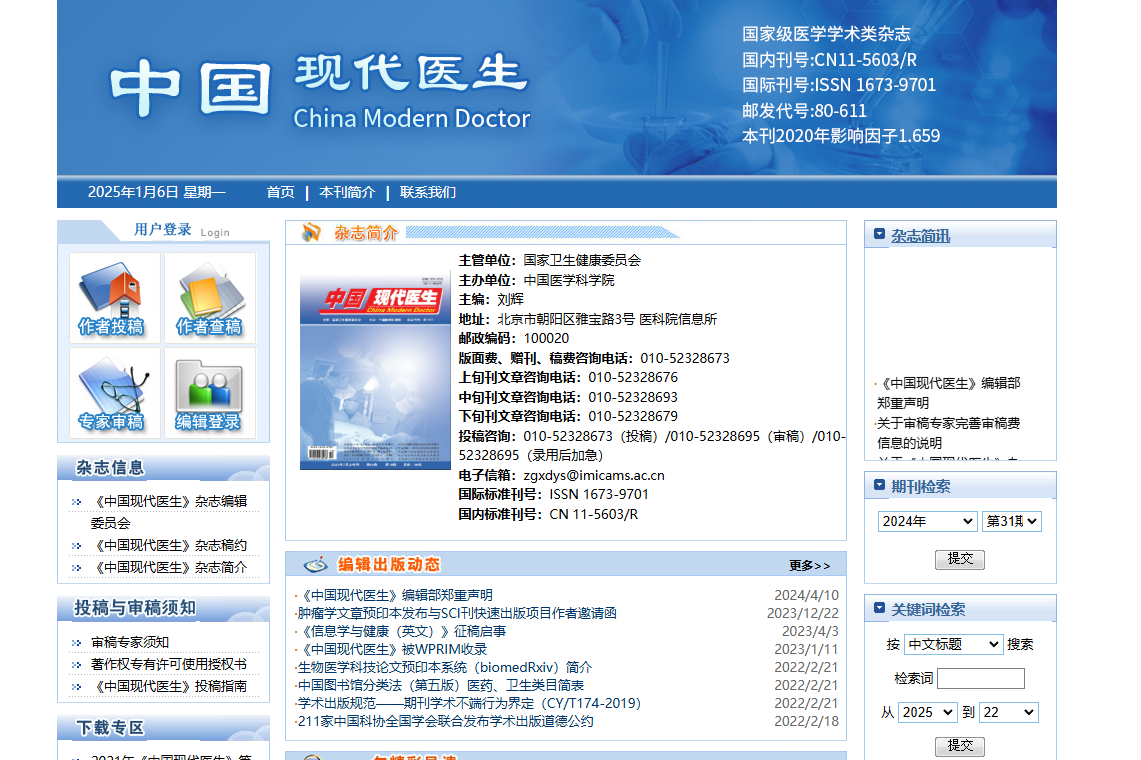The image size is (1141, 760).
Task: Open the 中文标题 search field dropdown
Action: click(953, 644)
